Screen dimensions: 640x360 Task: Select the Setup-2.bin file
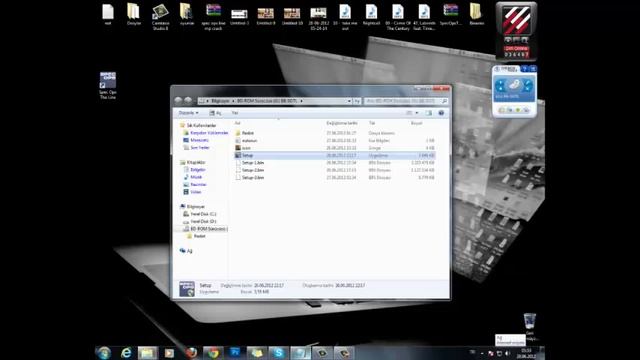[x=335, y=170]
